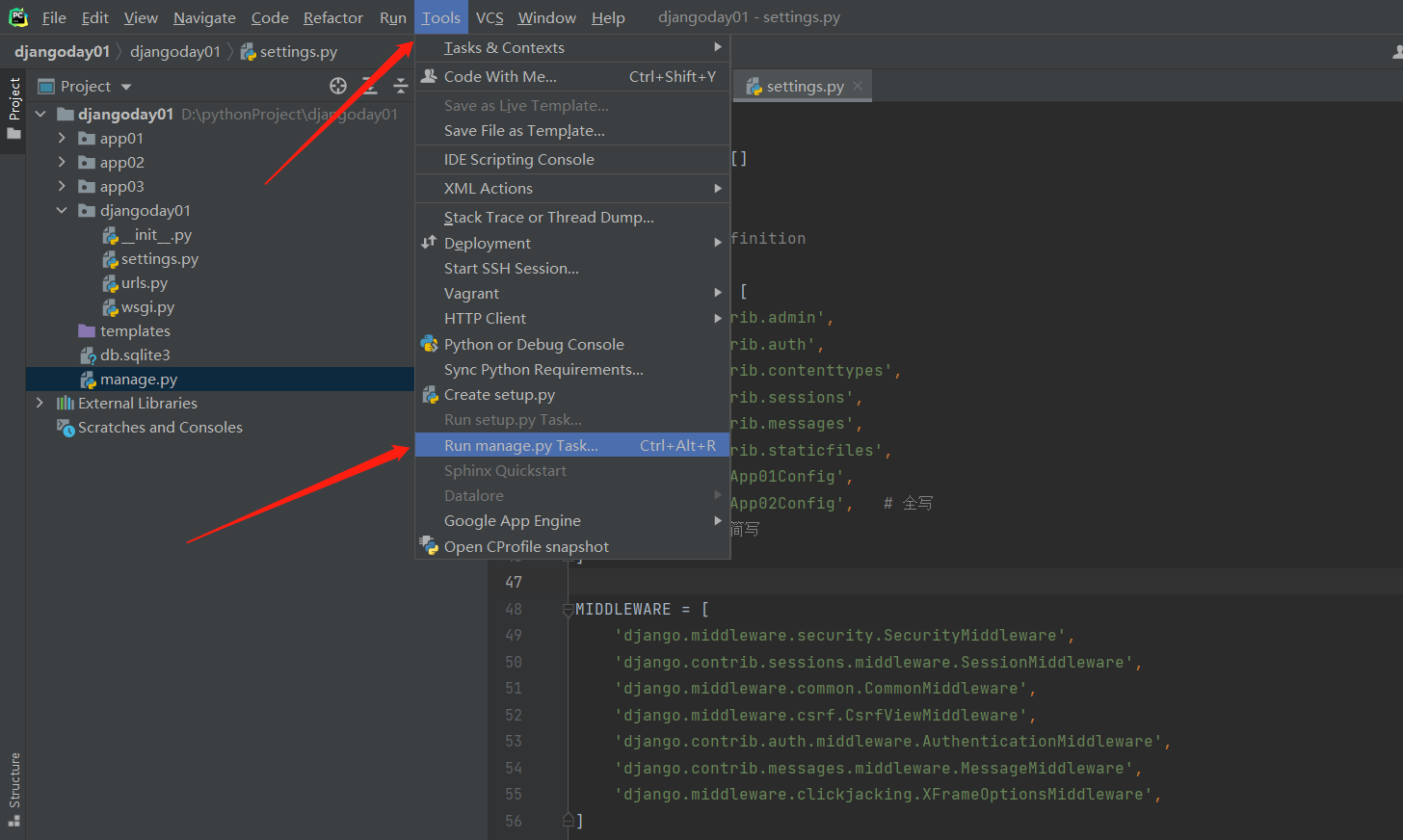Choose Code With Me menu entry
The width and height of the screenshot is (1403, 840).
point(572,77)
